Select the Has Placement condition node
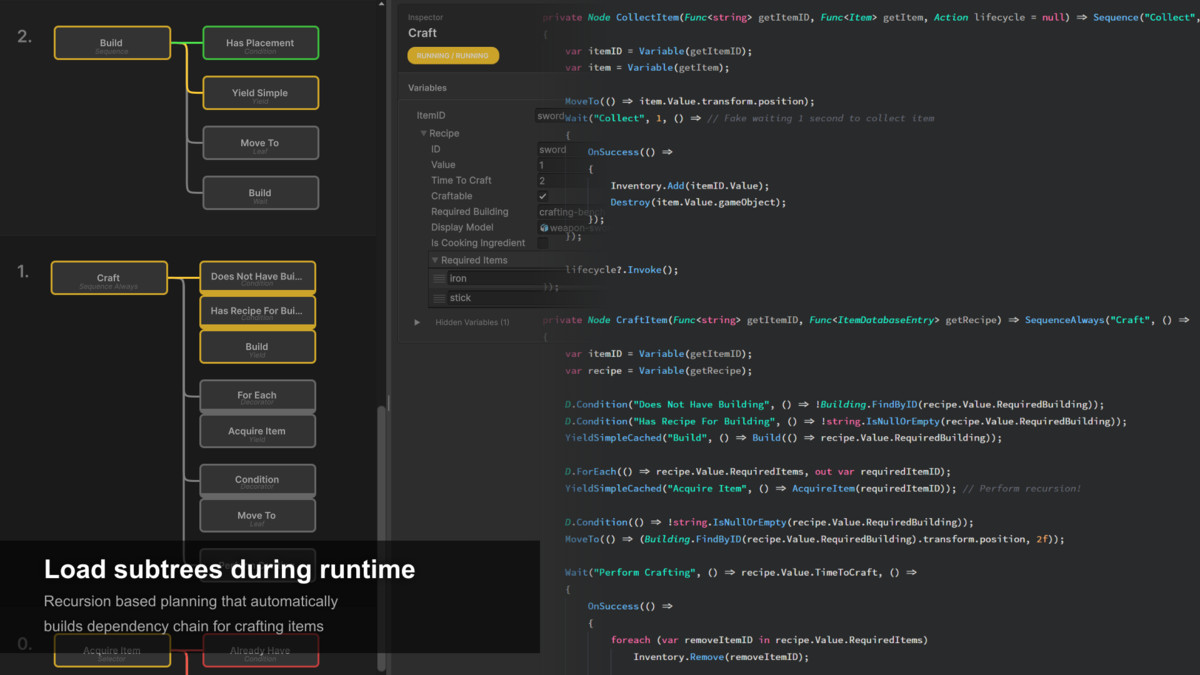The height and width of the screenshot is (675, 1200). 260,42
